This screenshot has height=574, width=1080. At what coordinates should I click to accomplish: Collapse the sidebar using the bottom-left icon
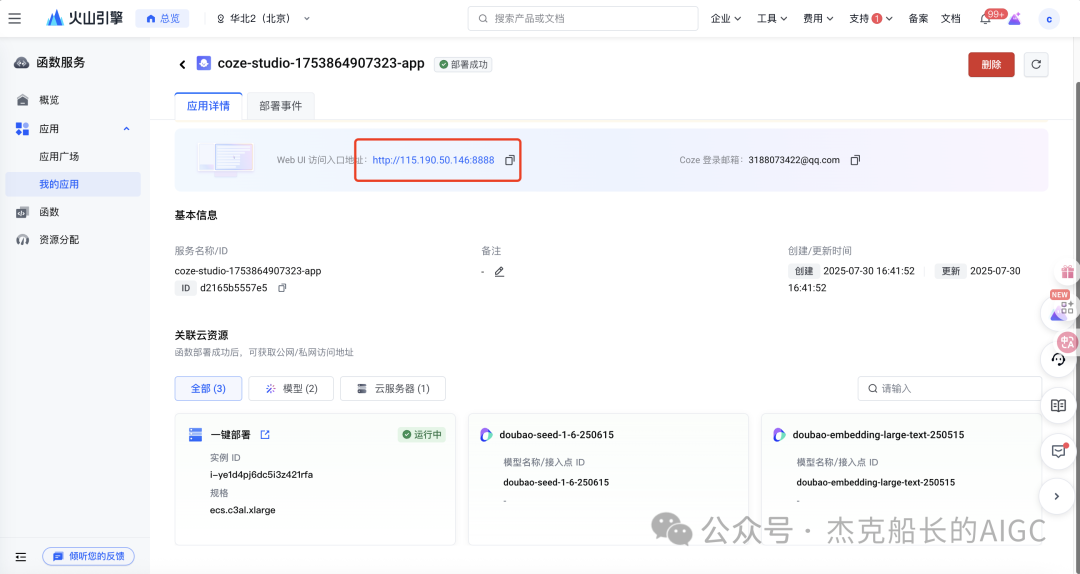[x=21, y=557]
